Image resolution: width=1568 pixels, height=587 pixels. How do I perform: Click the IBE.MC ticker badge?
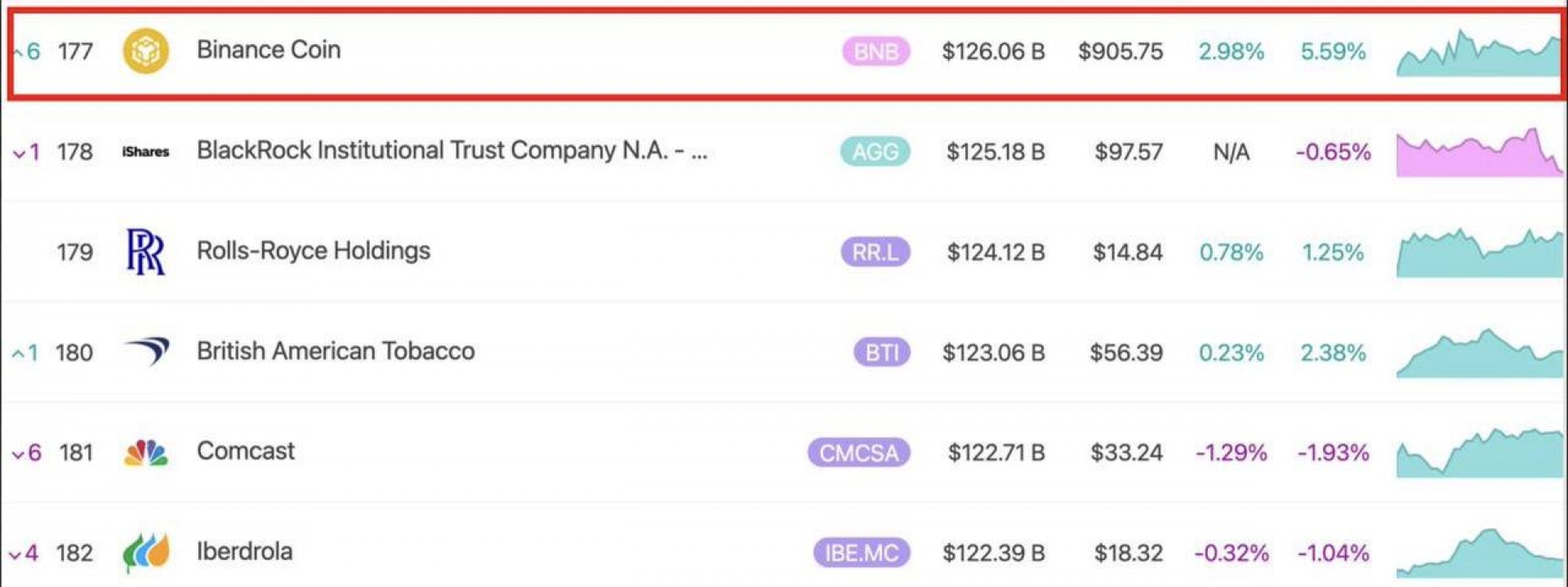tap(861, 554)
